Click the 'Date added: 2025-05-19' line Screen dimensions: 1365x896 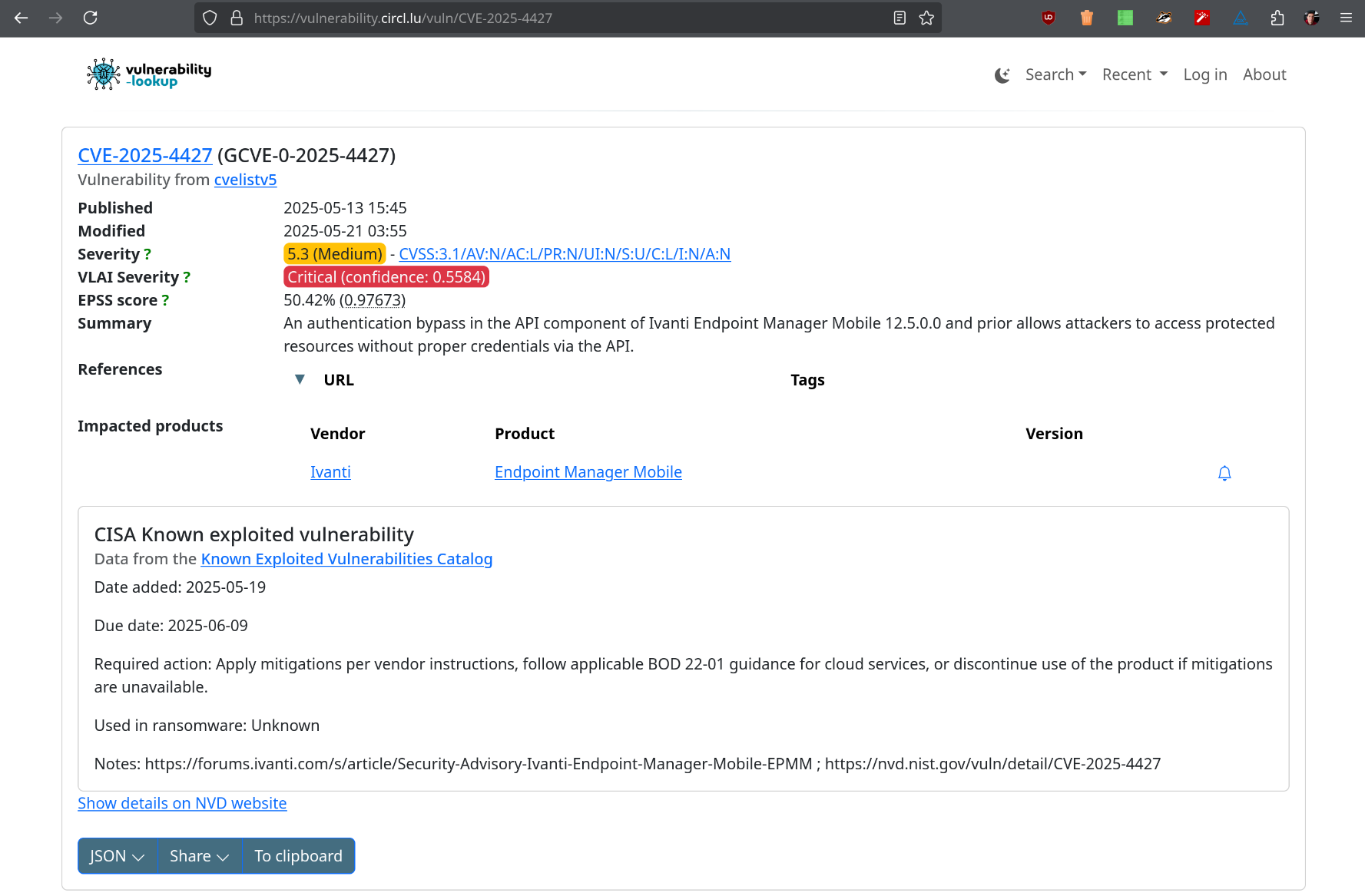point(180,587)
